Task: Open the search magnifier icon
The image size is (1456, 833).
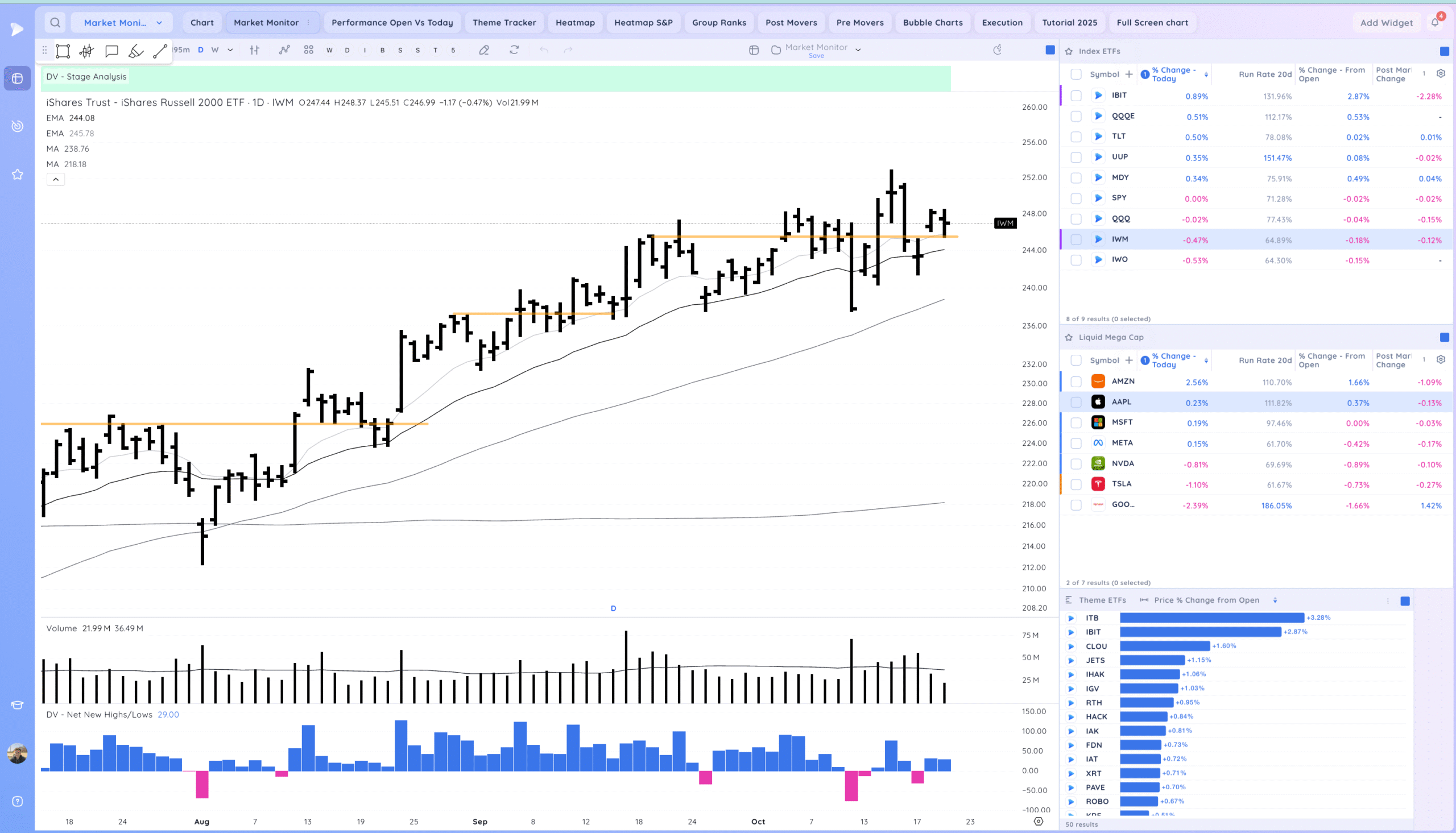Action: click(55, 23)
